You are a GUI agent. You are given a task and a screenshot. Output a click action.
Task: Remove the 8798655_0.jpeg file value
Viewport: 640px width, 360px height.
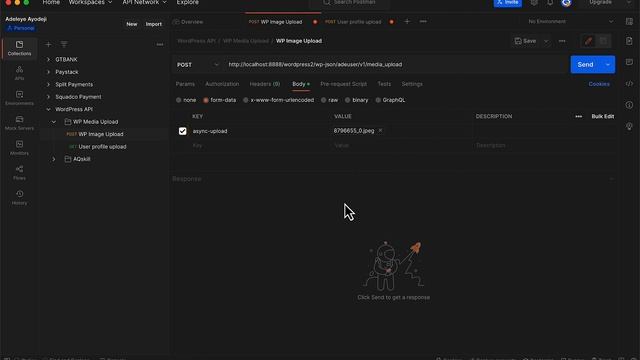[x=380, y=131]
